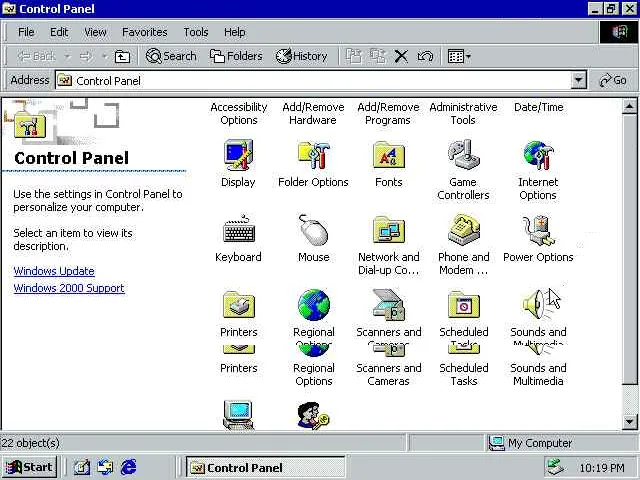Viewport: 640px width, 480px height.
Task: Open the Edit menu
Action: coord(59,32)
